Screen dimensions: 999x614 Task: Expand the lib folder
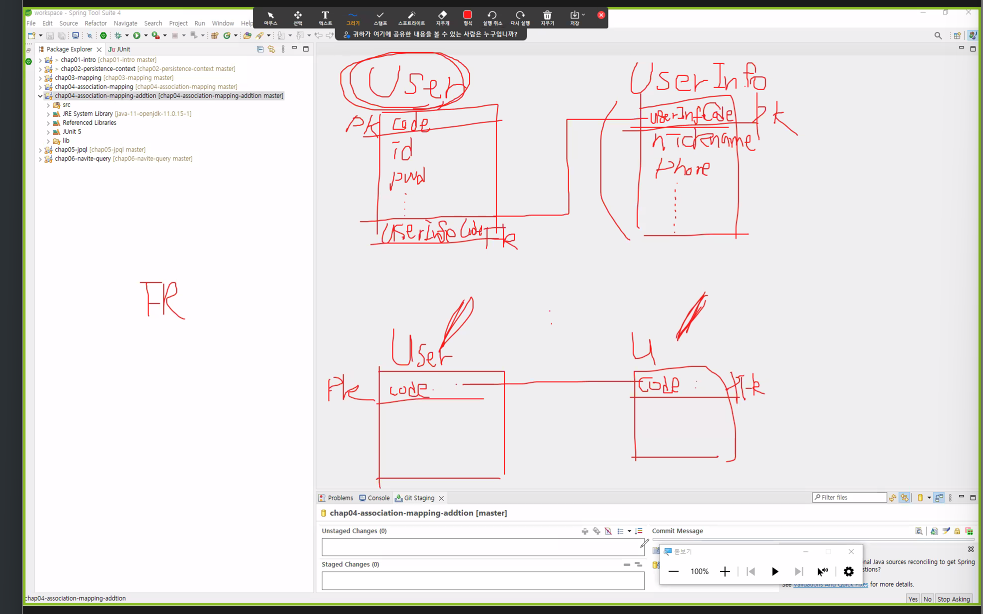tap(48, 141)
